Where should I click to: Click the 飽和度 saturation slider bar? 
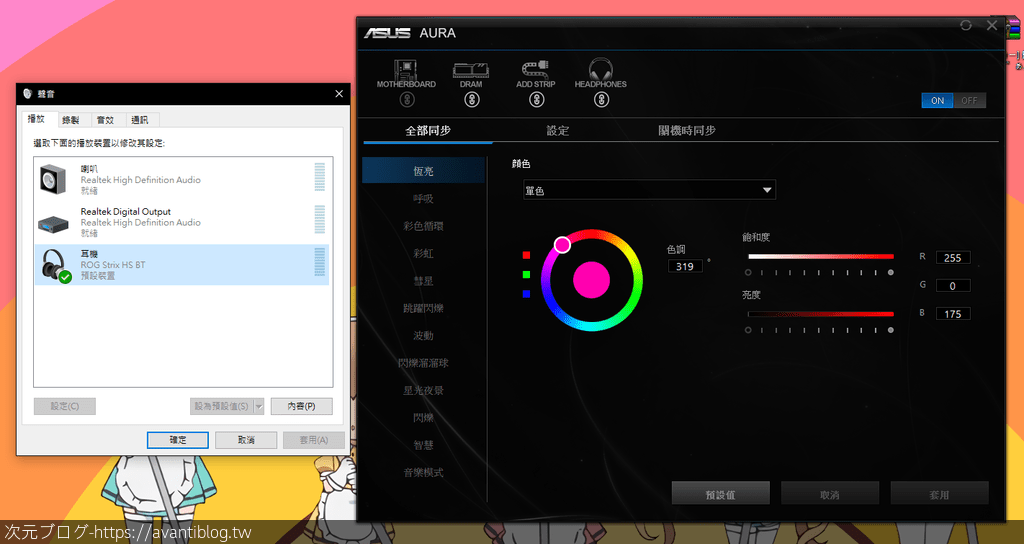click(820, 257)
